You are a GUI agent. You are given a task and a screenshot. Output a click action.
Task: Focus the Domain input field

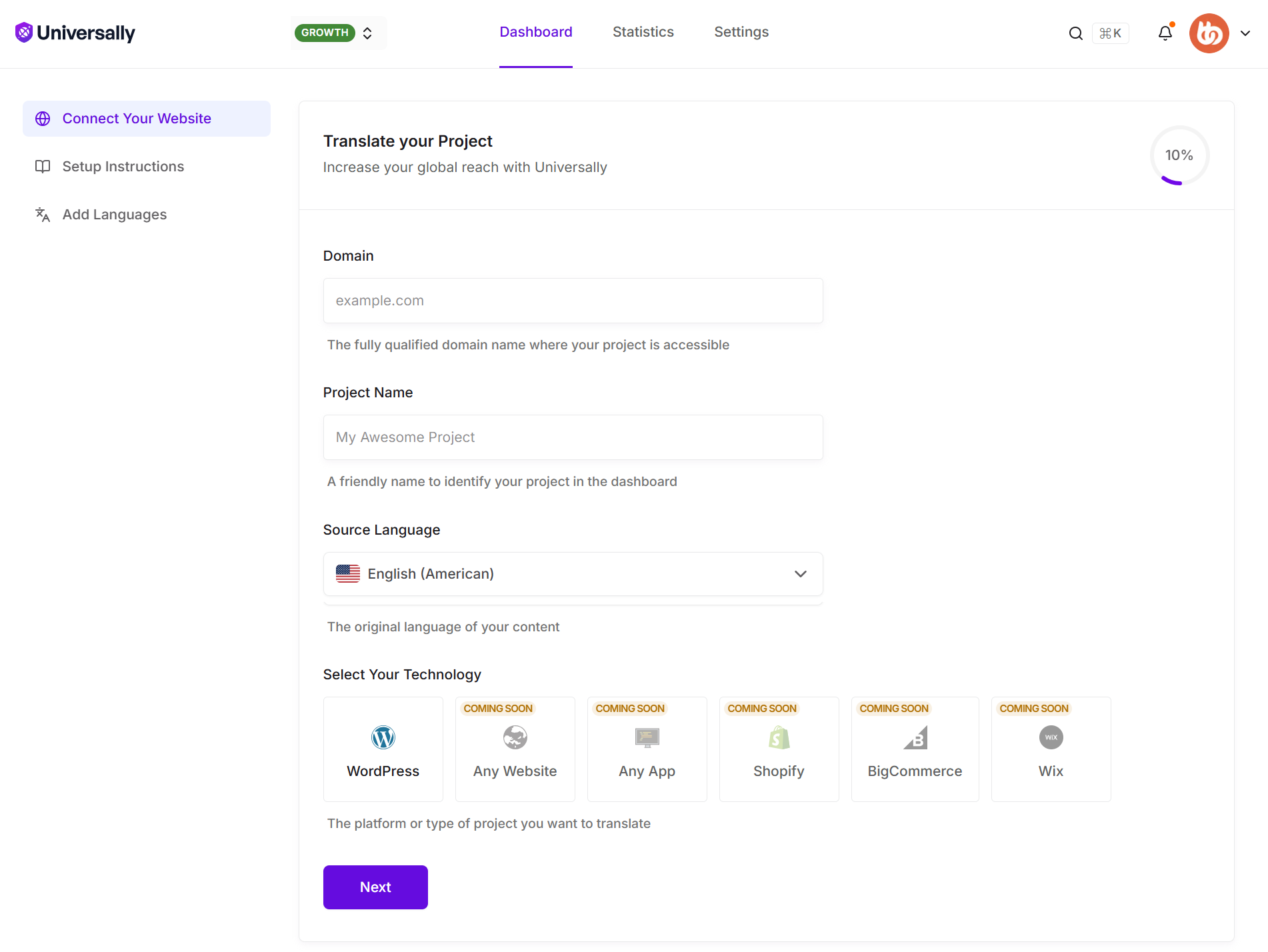(x=573, y=301)
